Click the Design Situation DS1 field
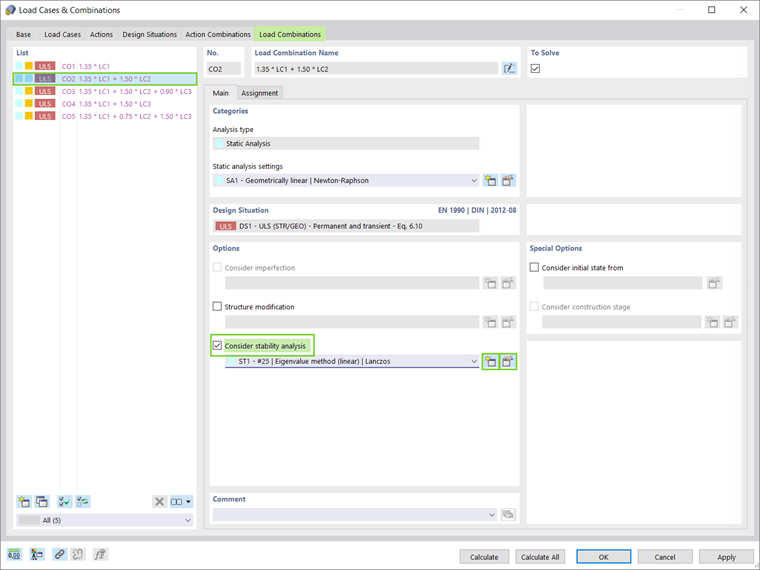The image size is (760, 570). (x=346, y=226)
